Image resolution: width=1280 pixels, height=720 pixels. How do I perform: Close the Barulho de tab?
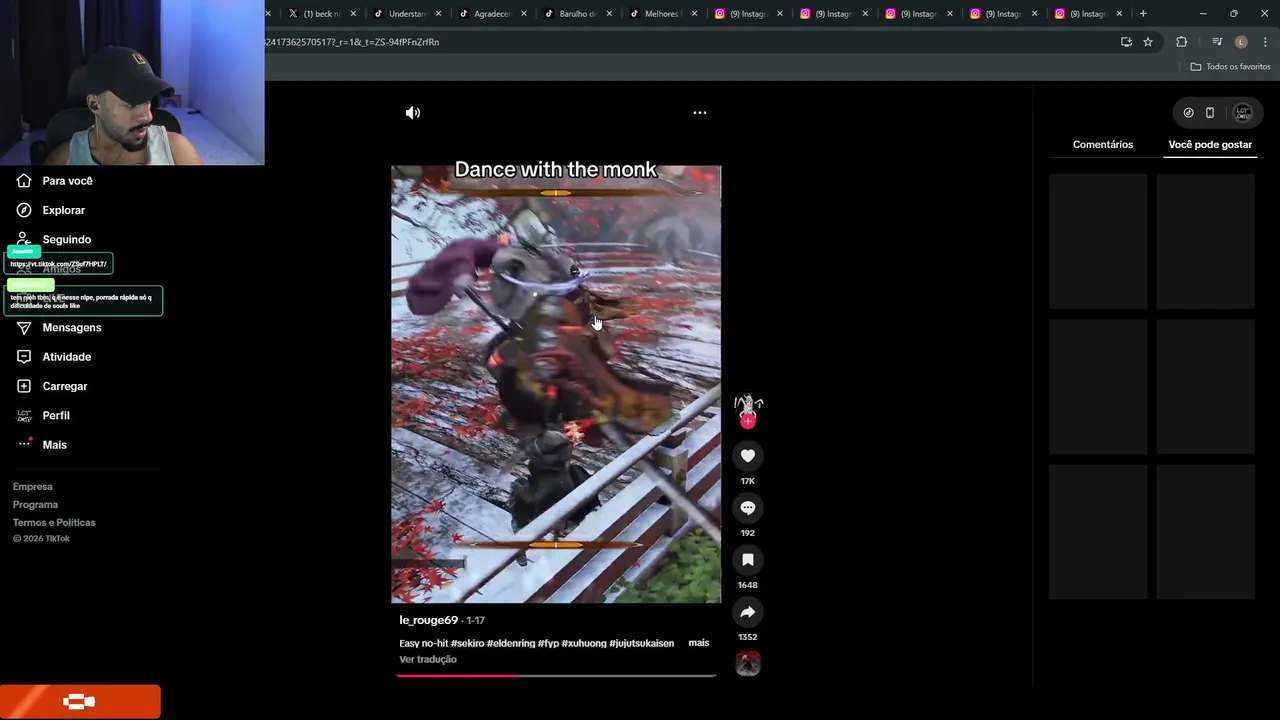(609, 14)
